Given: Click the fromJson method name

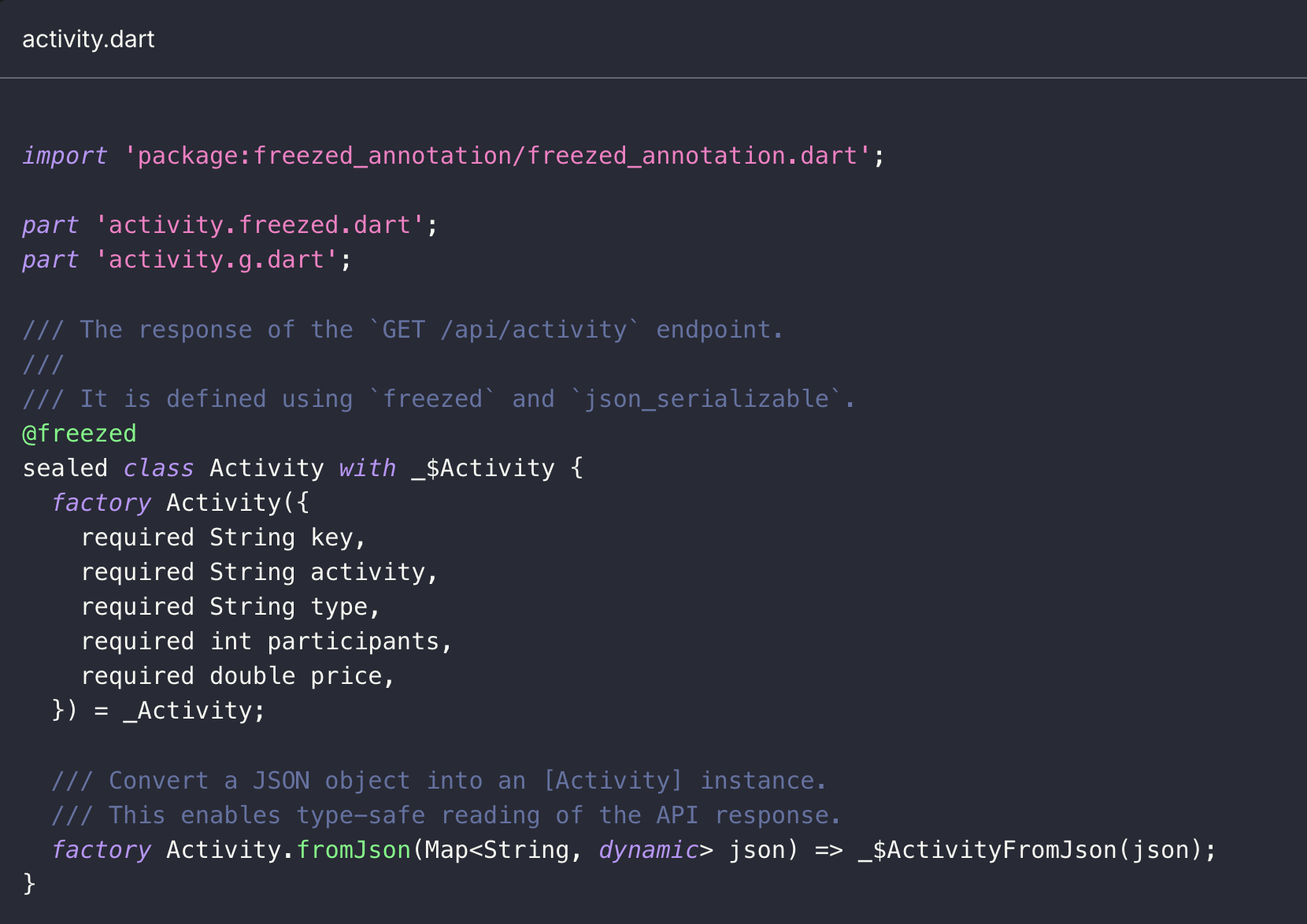Looking at the screenshot, I should [x=354, y=849].
